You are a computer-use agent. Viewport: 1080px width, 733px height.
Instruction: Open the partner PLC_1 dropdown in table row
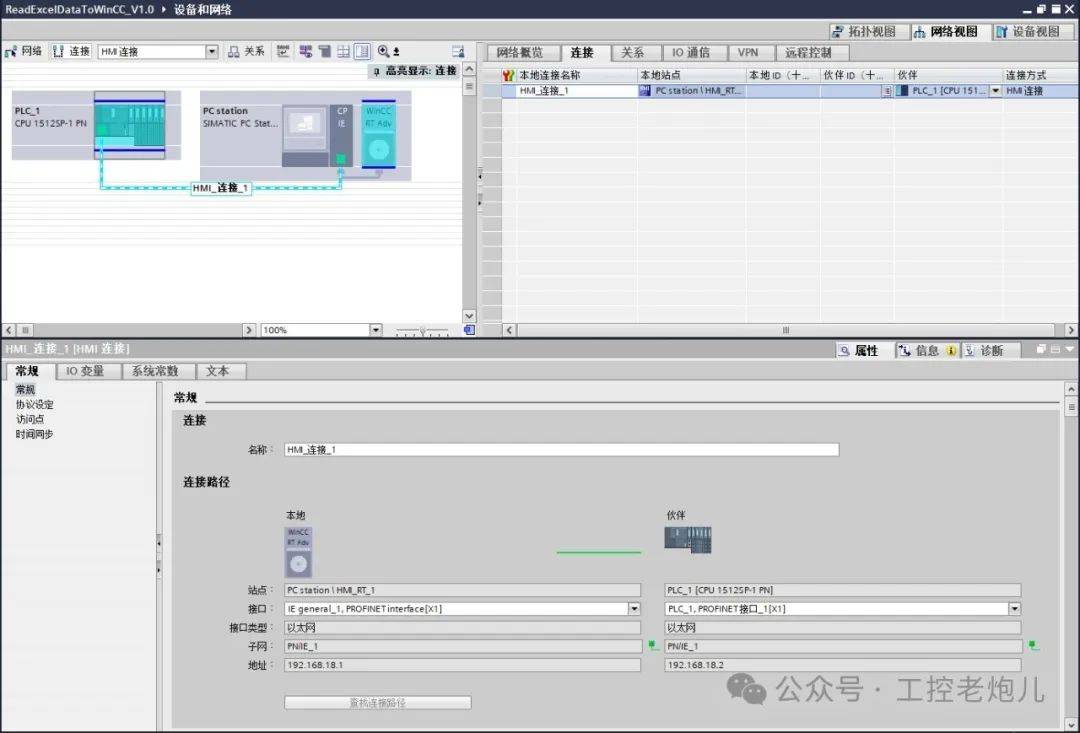click(995, 91)
